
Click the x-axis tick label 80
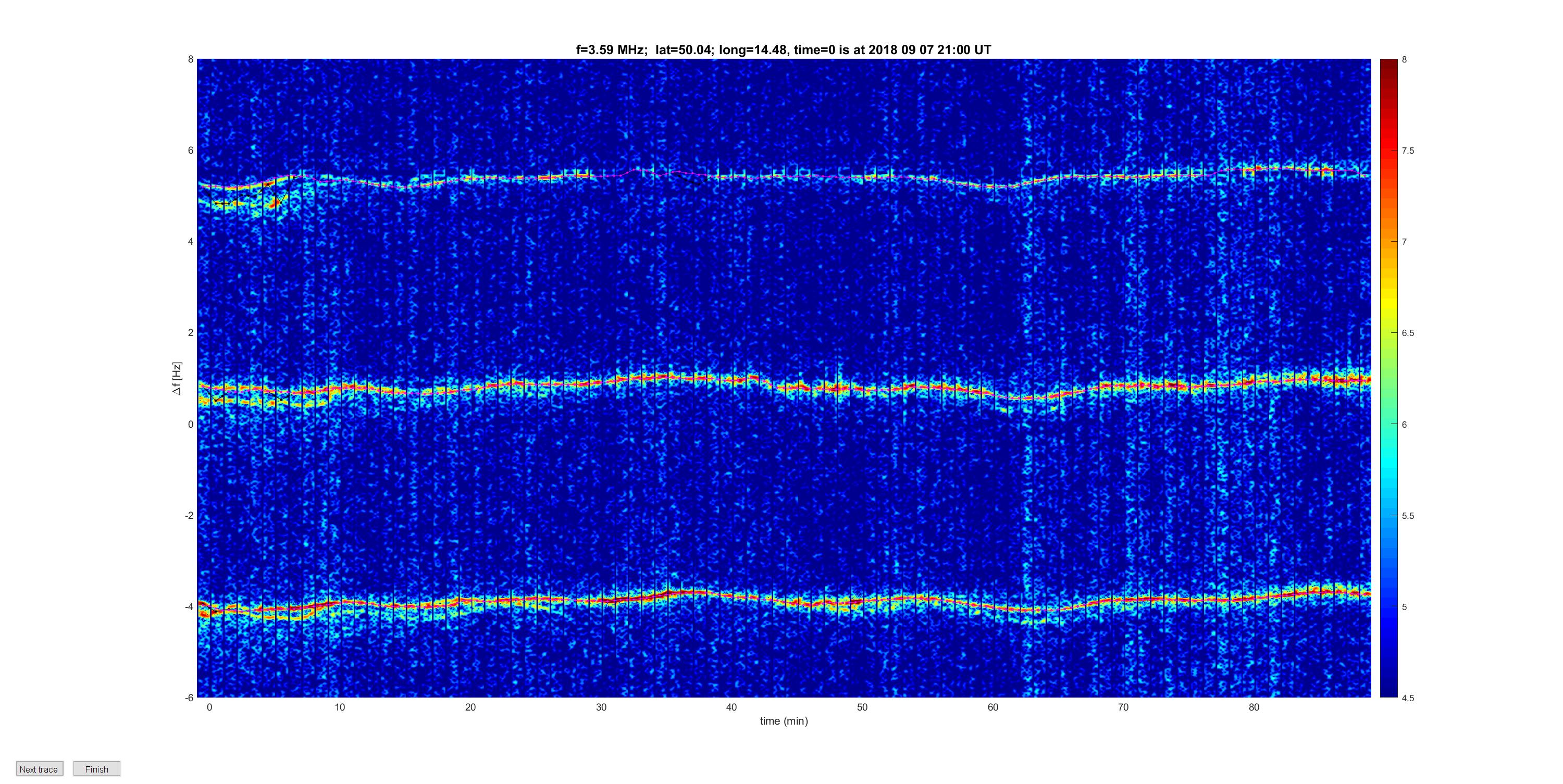(x=1254, y=707)
